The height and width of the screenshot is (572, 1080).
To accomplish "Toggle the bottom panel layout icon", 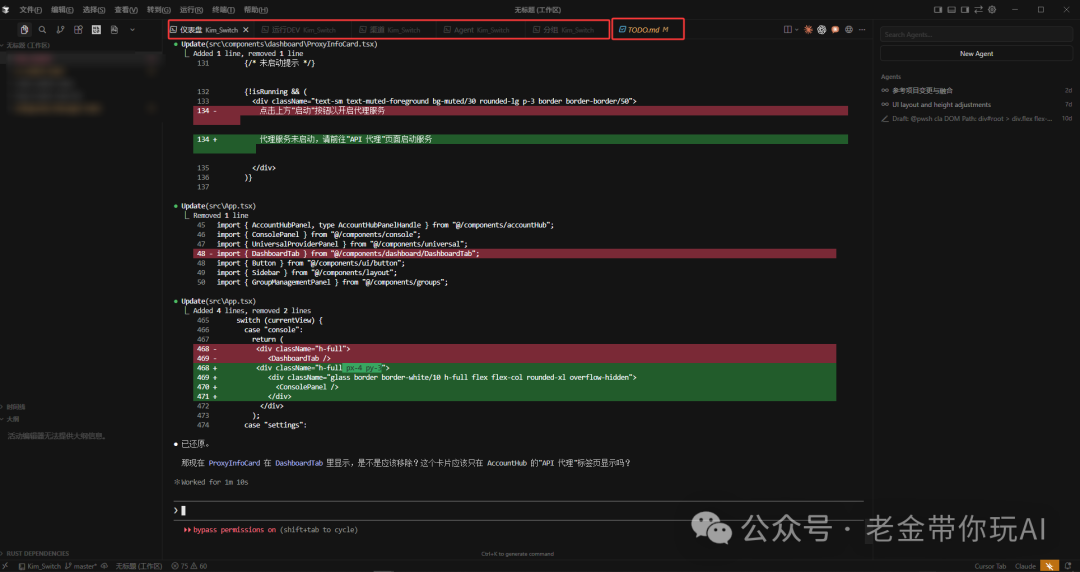I will point(951,10).
